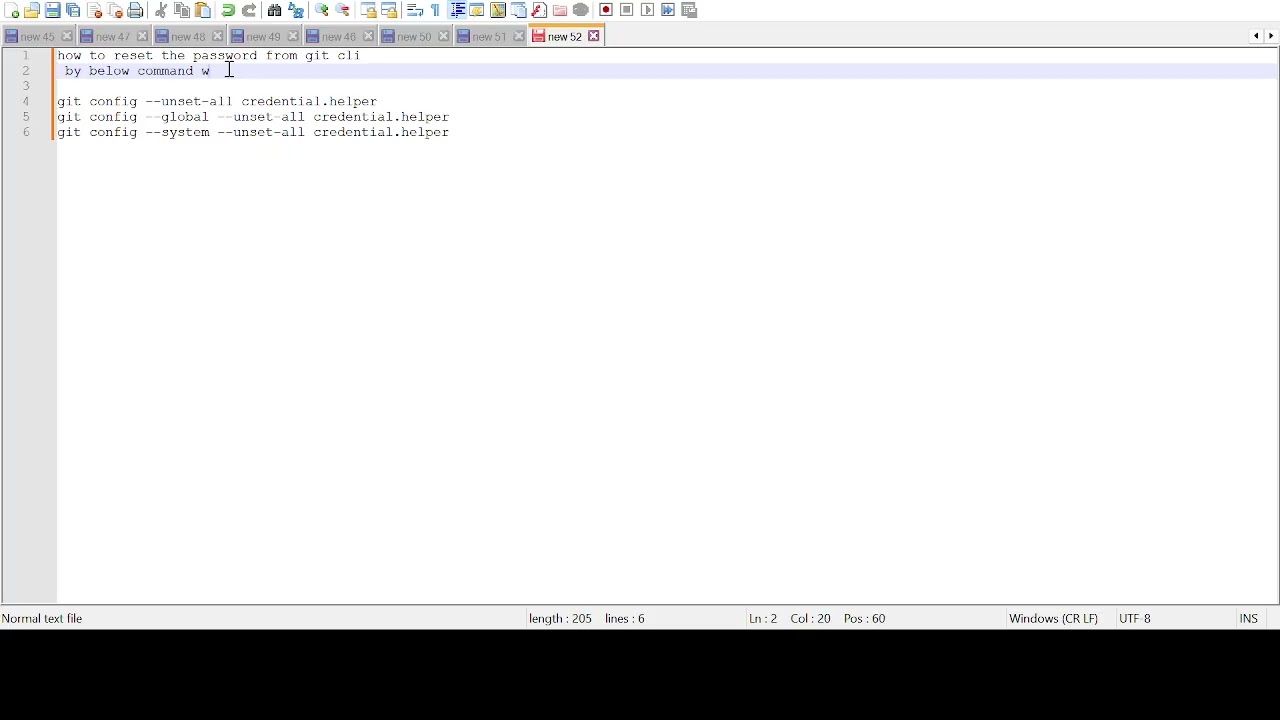Image resolution: width=1280 pixels, height=720 pixels.
Task: Zoom out using the magnifier minus icon
Action: (343, 10)
